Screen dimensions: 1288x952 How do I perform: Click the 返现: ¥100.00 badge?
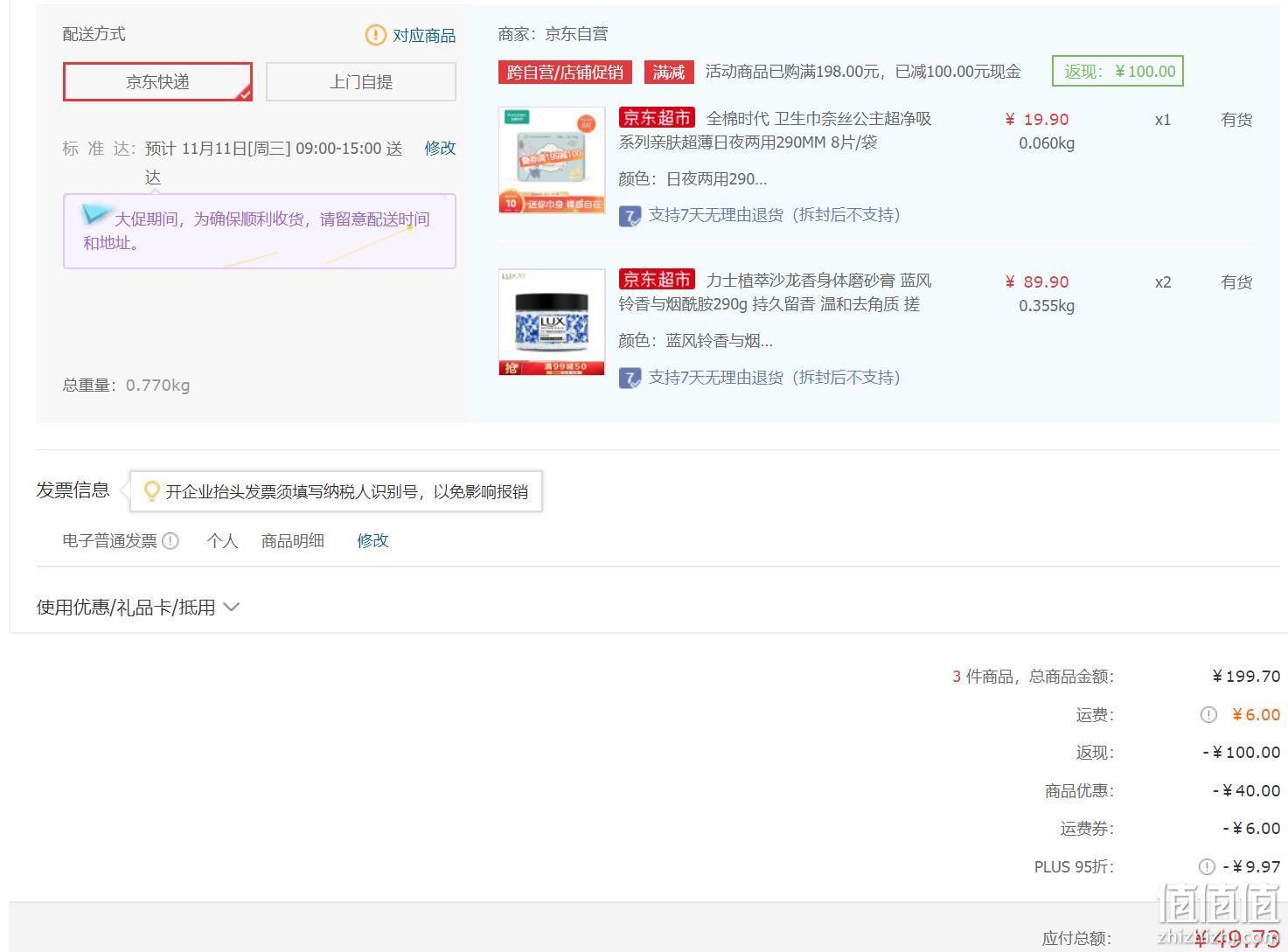pyautogui.click(x=1117, y=72)
